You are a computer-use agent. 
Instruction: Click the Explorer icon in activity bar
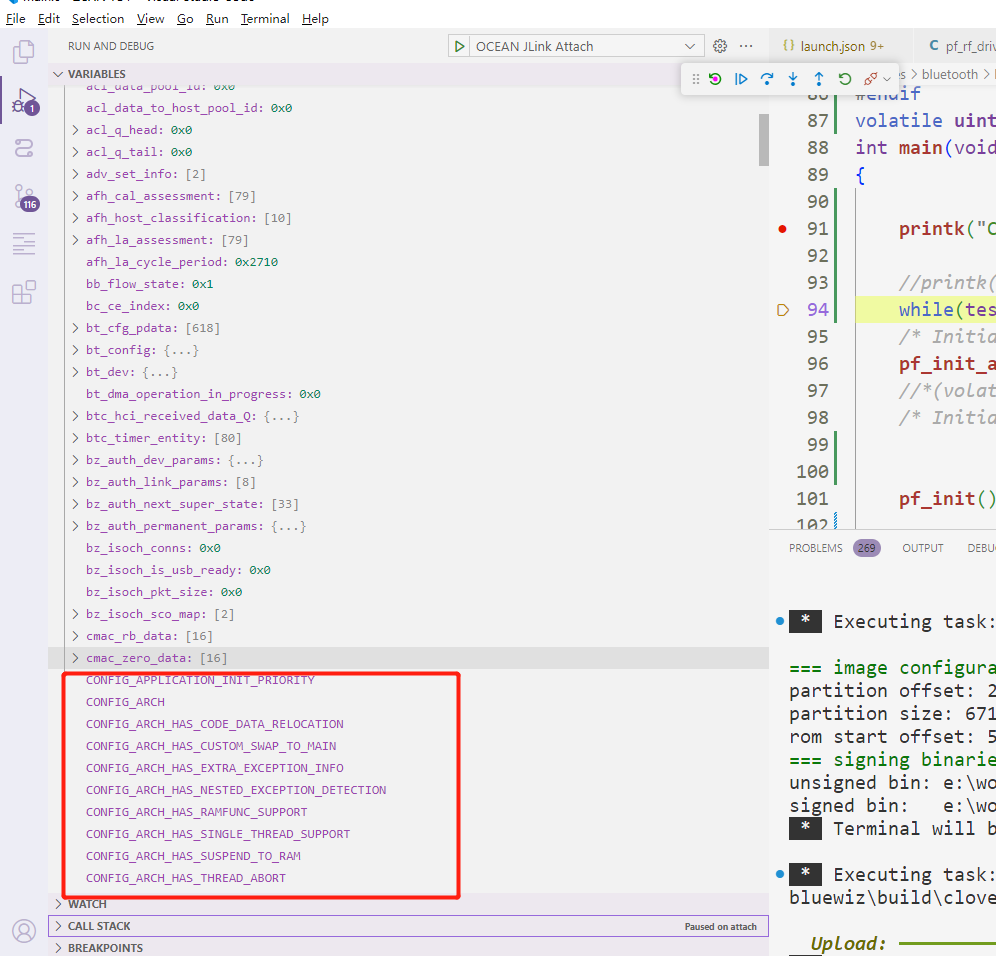23,52
